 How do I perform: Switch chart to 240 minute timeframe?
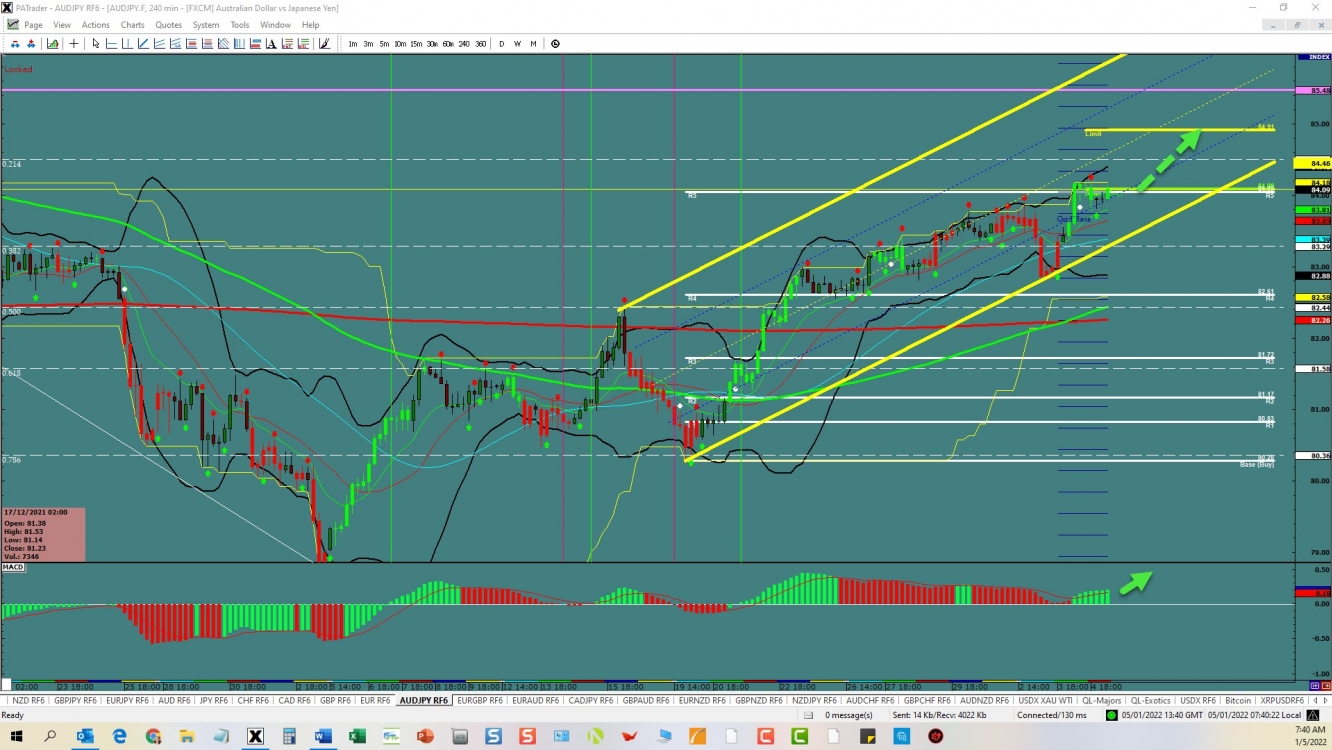click(x=464, y=43)
